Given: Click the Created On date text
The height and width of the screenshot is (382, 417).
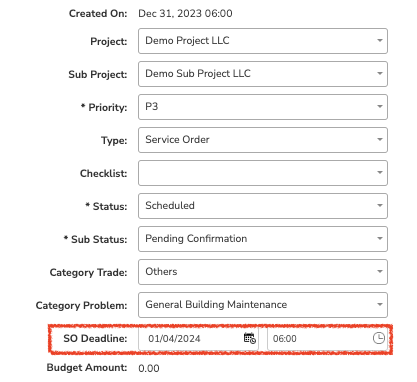Looking at the screenshot, I should 185,13.
